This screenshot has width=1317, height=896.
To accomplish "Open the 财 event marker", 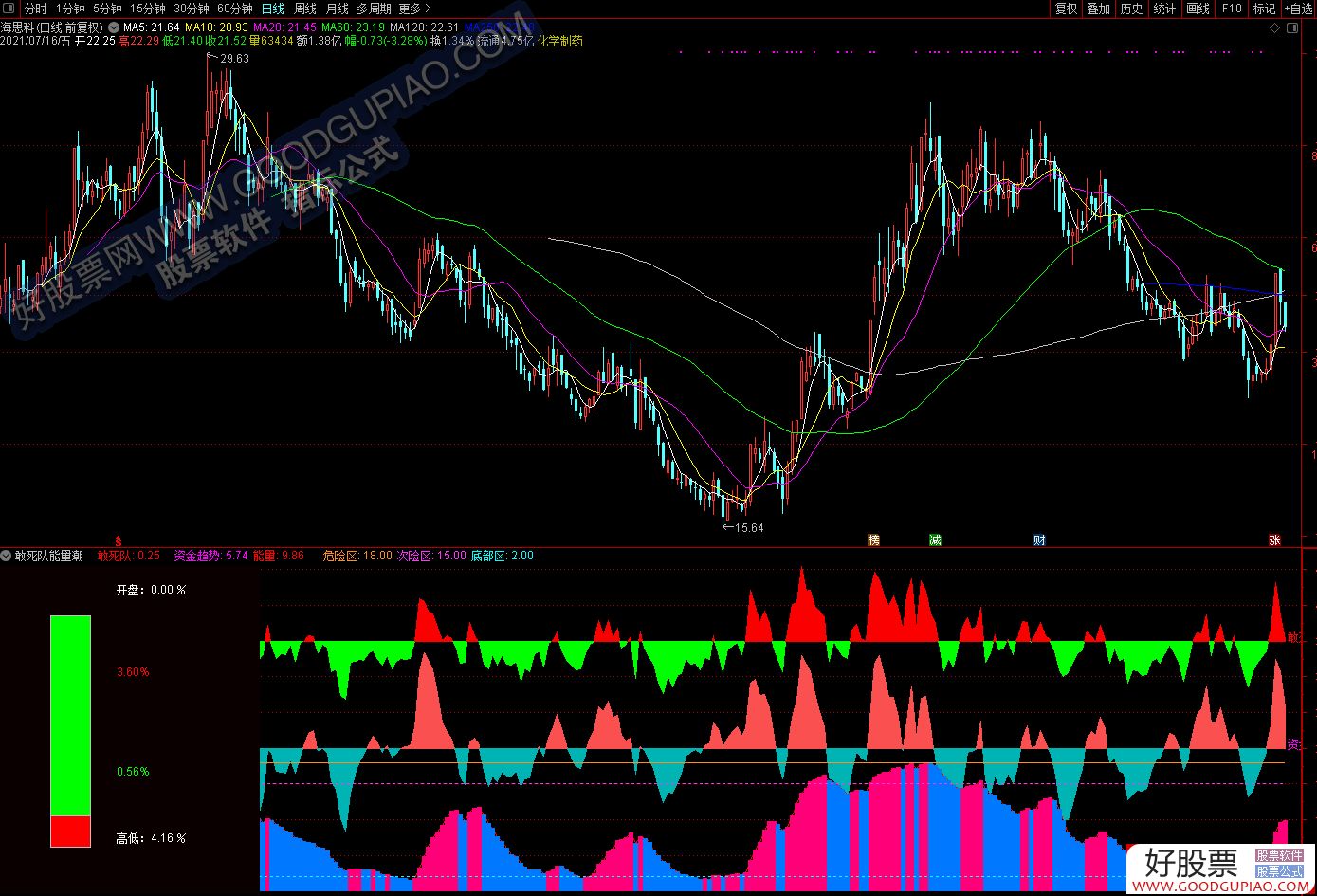I will 1039,540.
